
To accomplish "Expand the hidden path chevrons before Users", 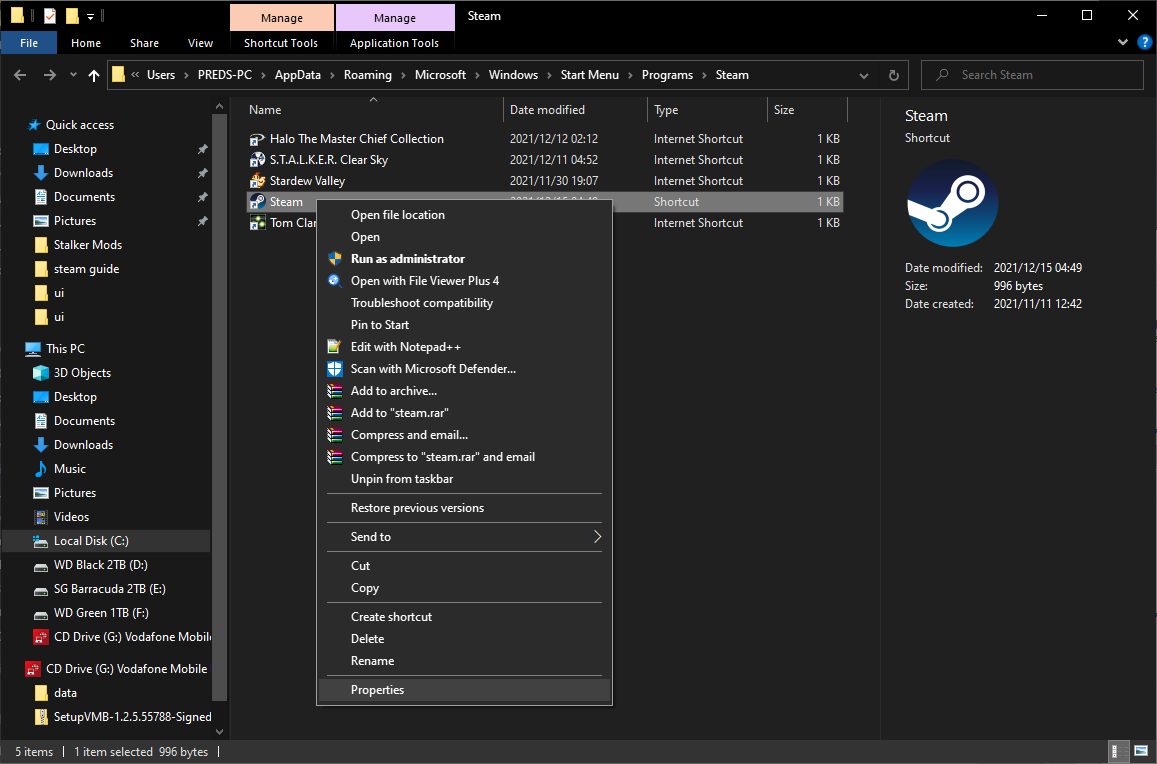I will tap(135, 75).
